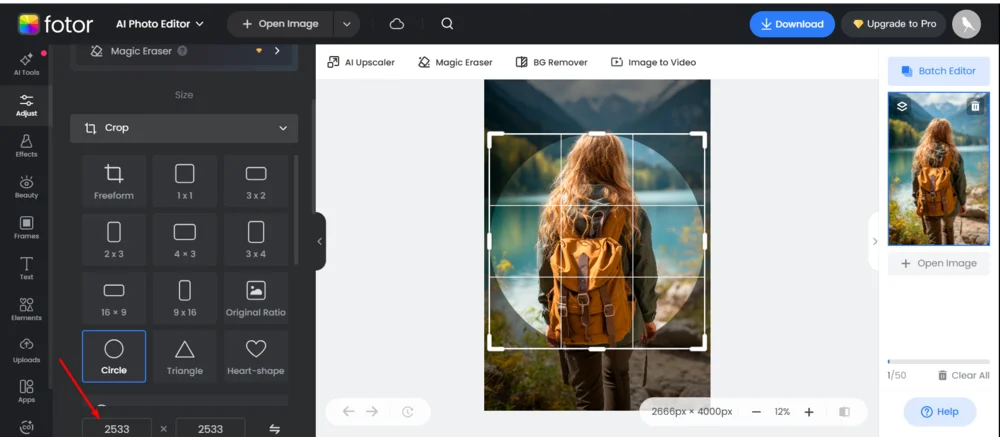Delete the thumbnail with trash icon
The height and width of the screenshot is (437, 1000).
point(974,107)
